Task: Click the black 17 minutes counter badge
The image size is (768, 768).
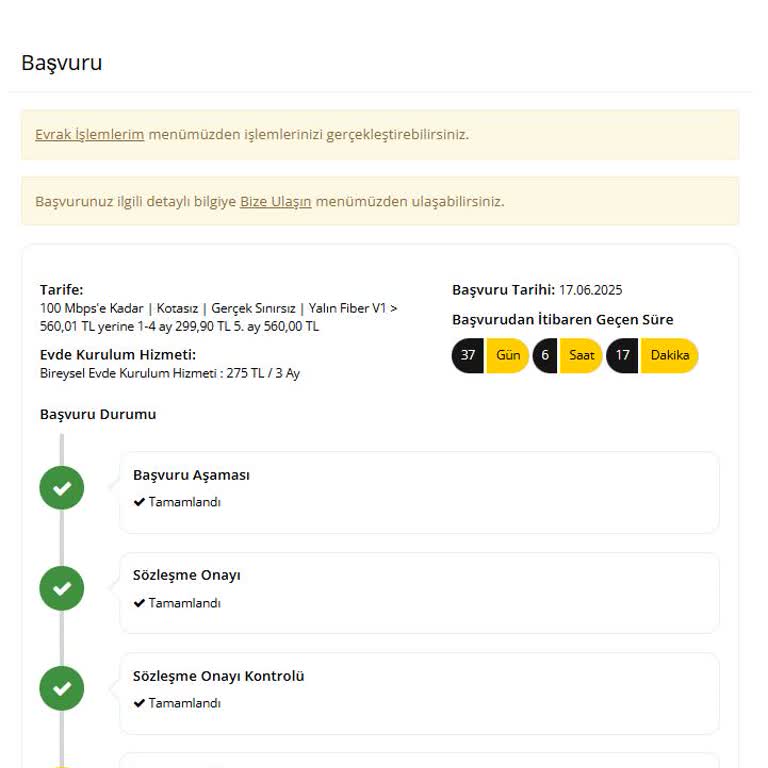Action: click(x=622, y=355)
